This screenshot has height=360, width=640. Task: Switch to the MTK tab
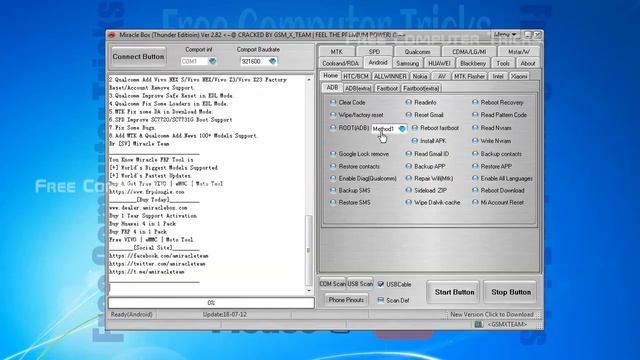[337, 52]
